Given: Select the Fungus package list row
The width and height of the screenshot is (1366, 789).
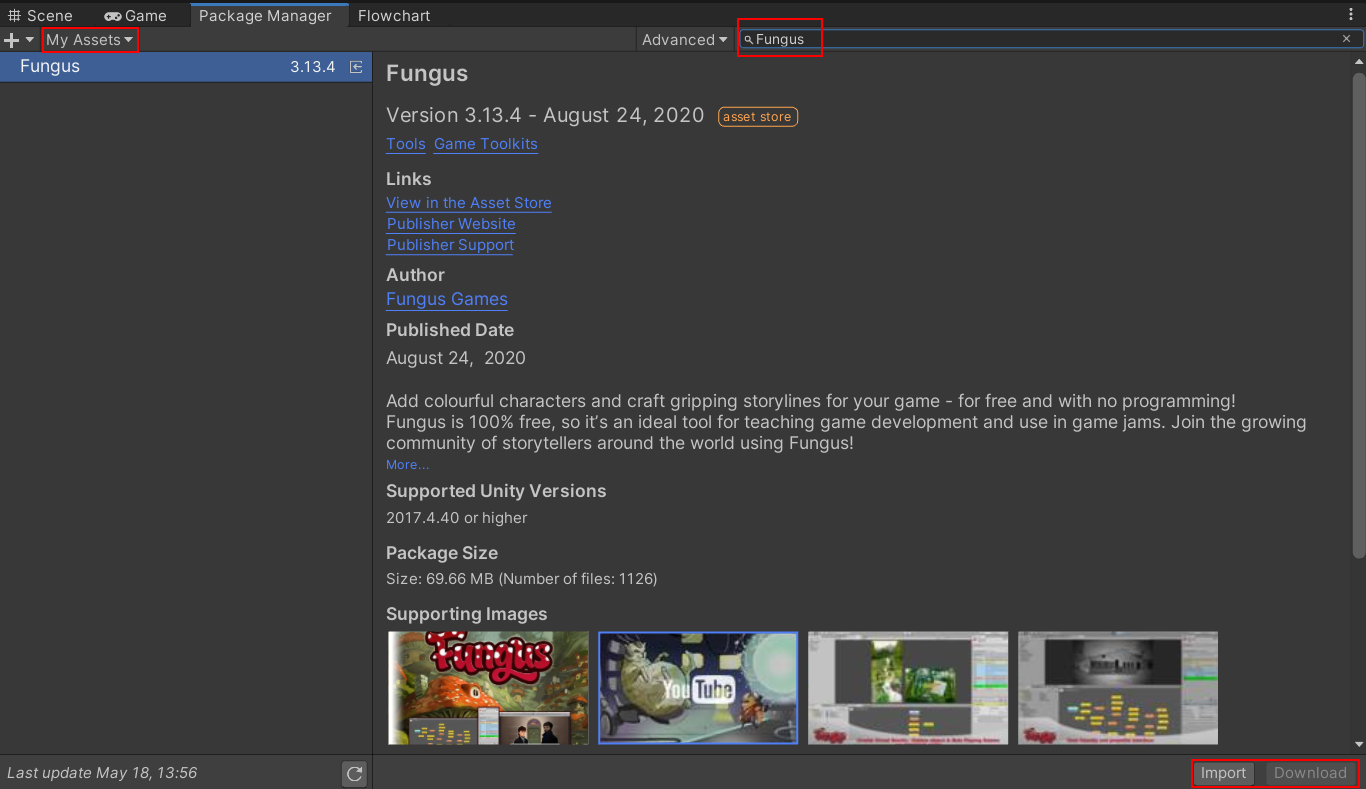Looking at the screenshot, I should pyautogui.click(x=186, y=67).
